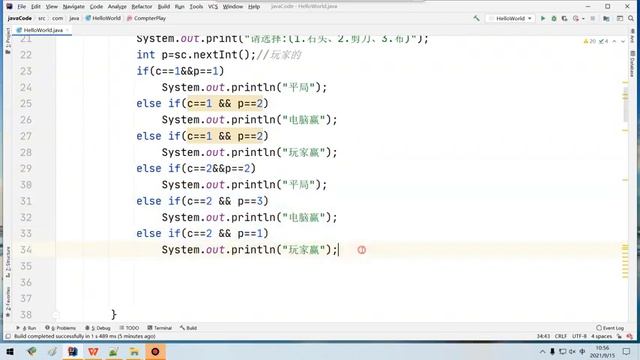Viewport: 640px width, 360px height.
Task: Open the Debug tool window tab
Action: coord(98,328)
